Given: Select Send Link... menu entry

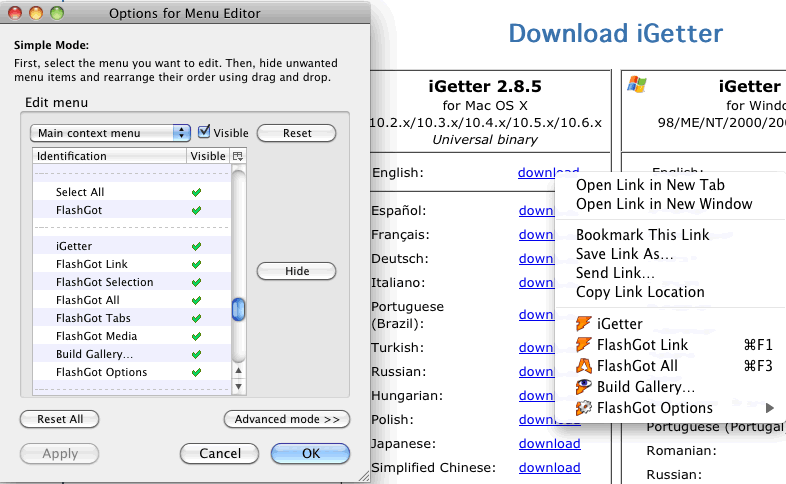Looking at the screenshot, I should (615, 273).
